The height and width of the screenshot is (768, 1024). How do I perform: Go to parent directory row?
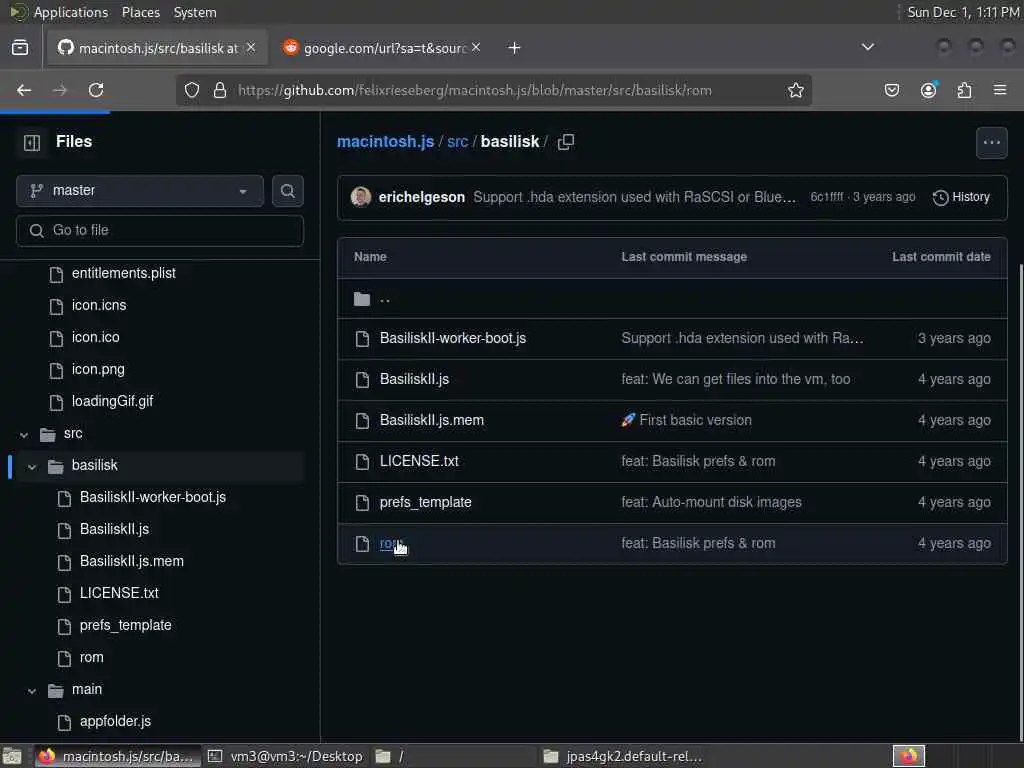(672, 299)
